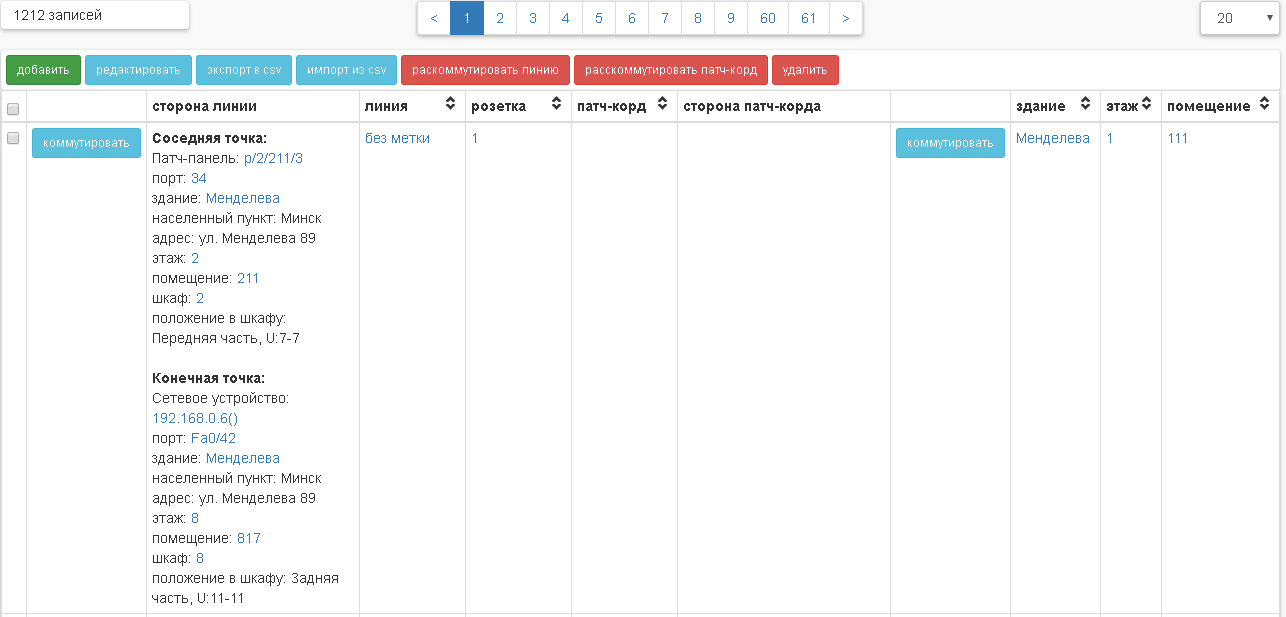
Task: Open network device link 192.168.0.6()
Action: 194,418
